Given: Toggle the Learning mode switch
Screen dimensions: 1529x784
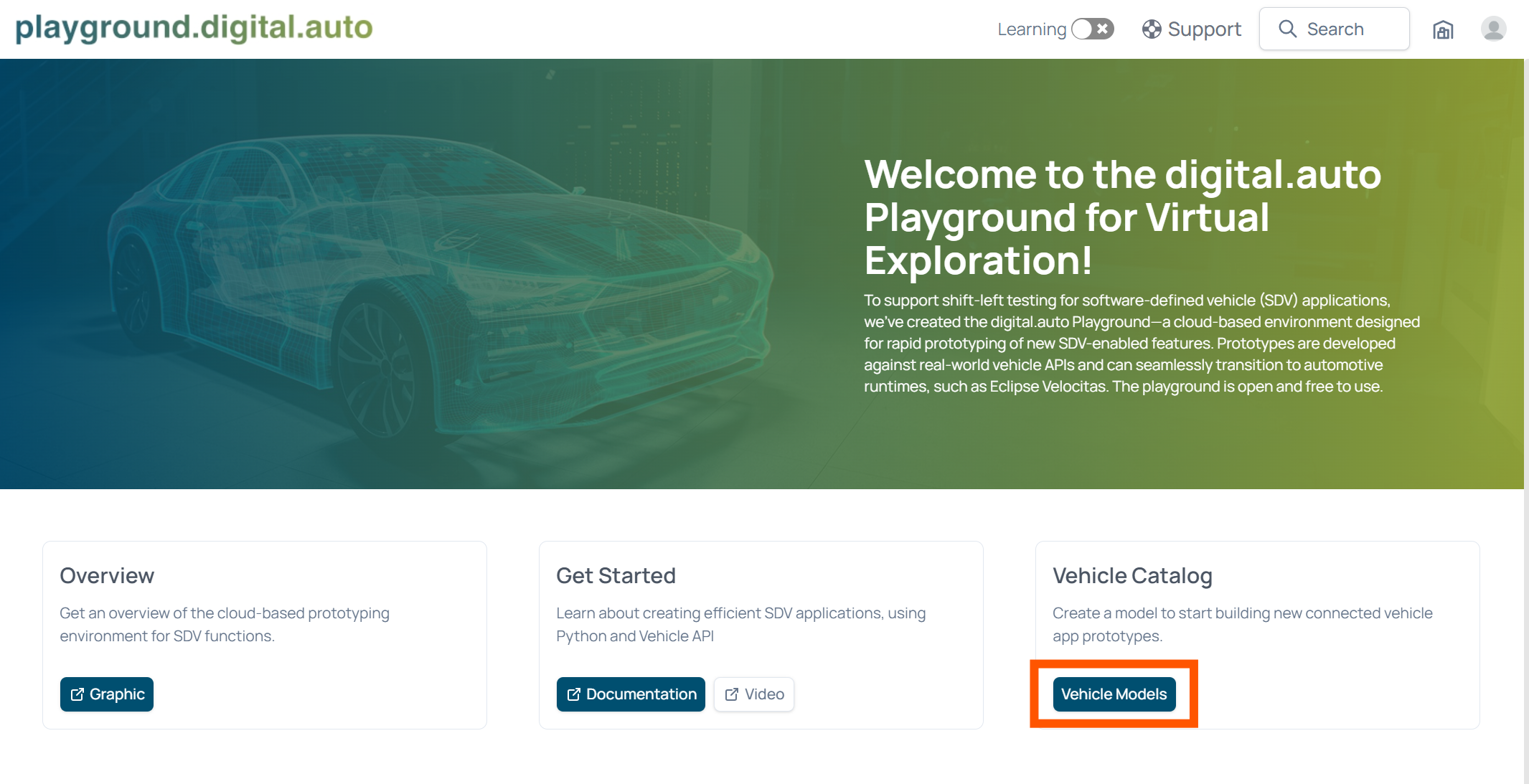Looking at the screenshot, I should pyautogui.click(x=1092, y=29).
